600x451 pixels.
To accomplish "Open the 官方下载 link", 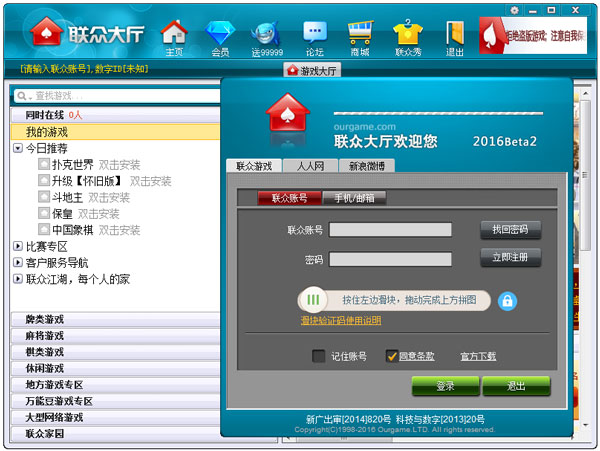I will click(478, 356).
